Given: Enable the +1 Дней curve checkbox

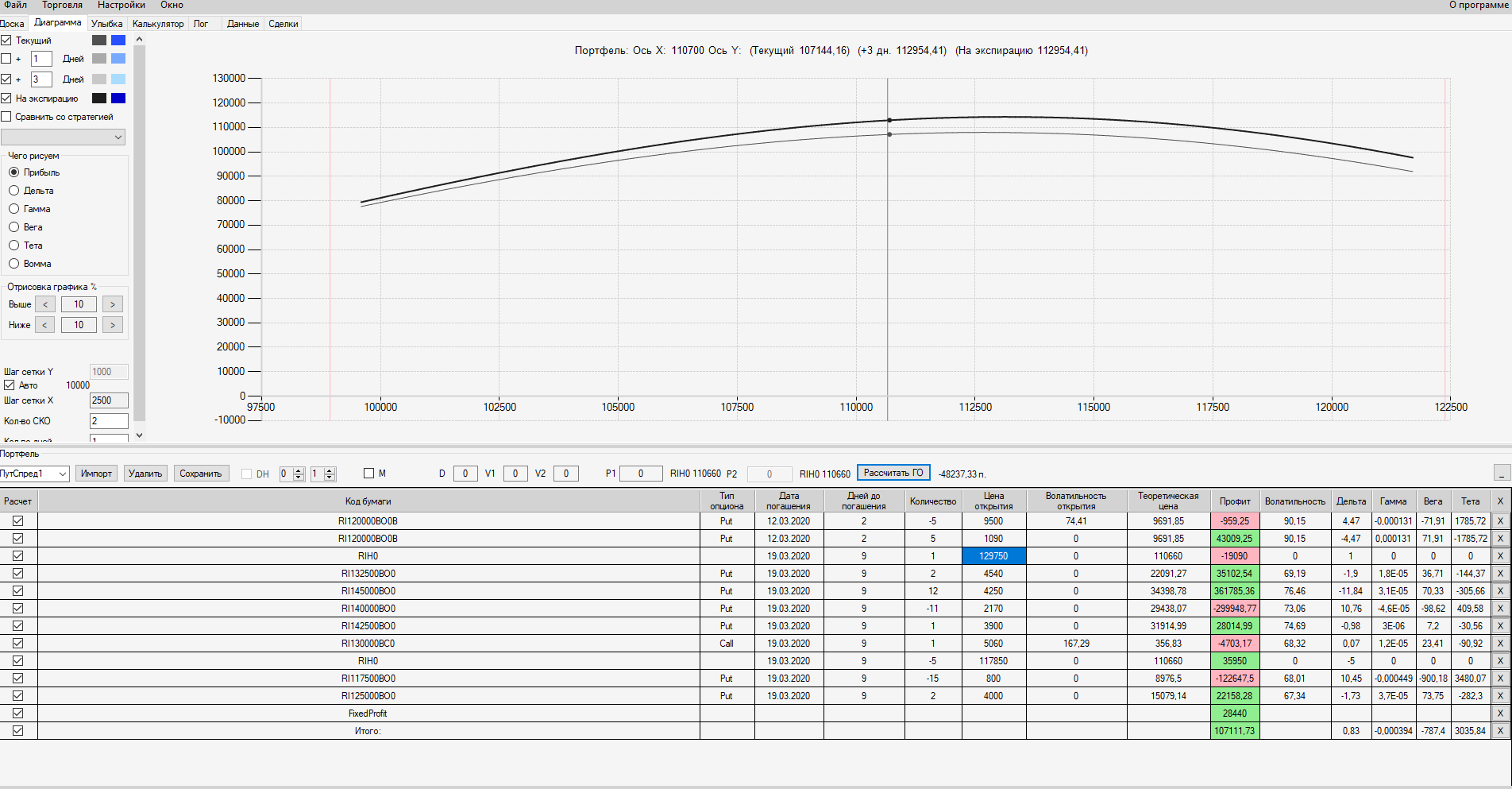Looking at the screenshot, I should click(x=6, y=59).
